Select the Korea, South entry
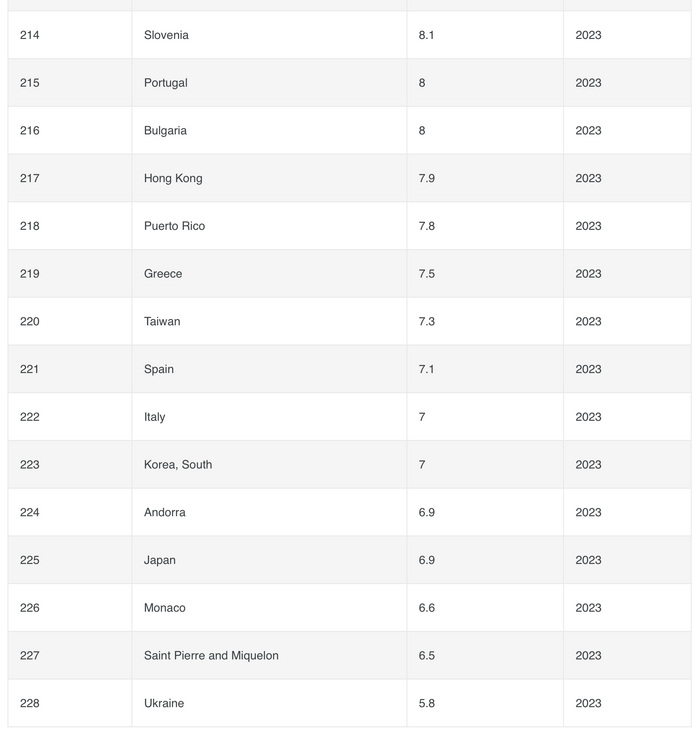700x731 pixels. tap(178, 465)
